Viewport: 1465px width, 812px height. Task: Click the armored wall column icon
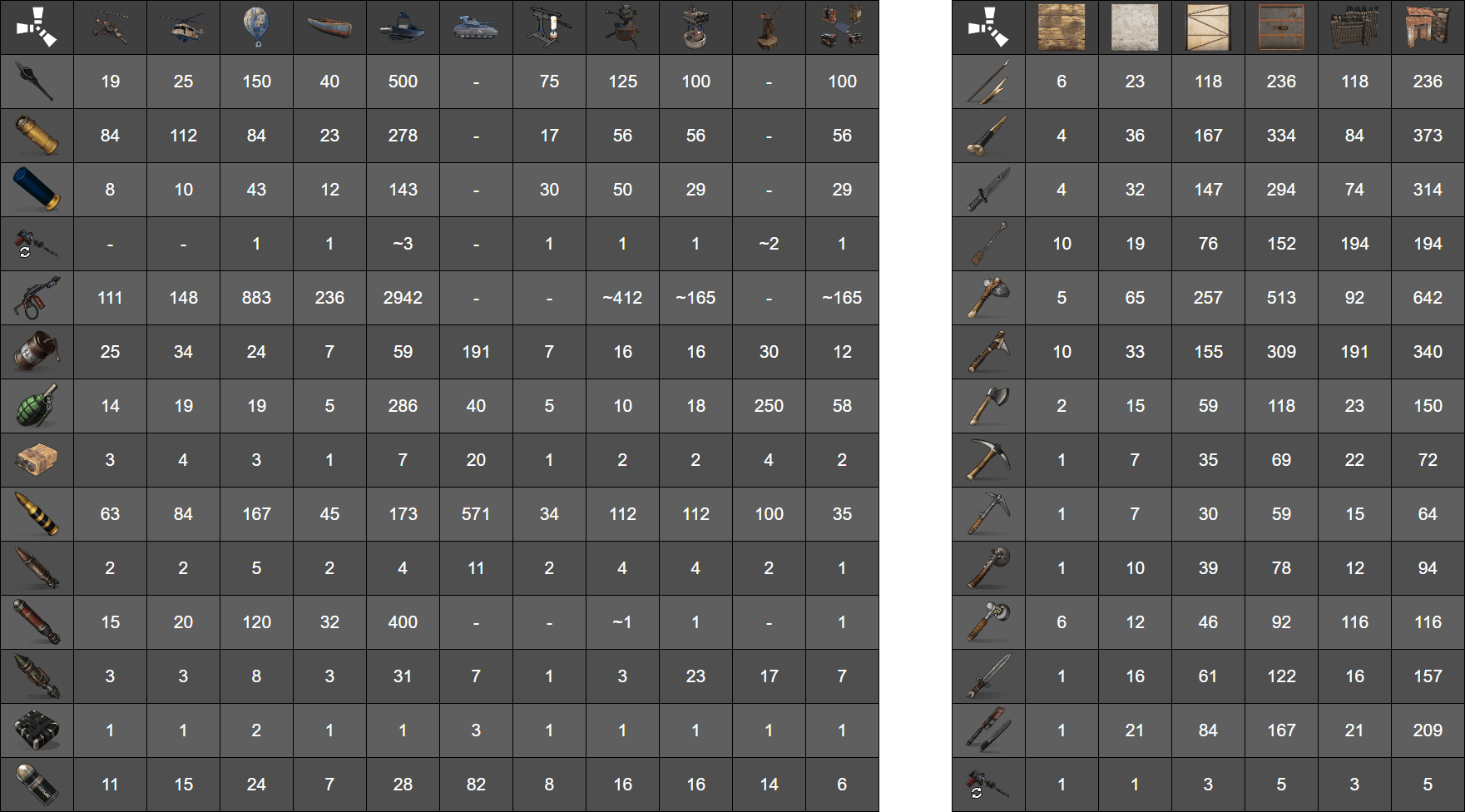(1281, 27)
